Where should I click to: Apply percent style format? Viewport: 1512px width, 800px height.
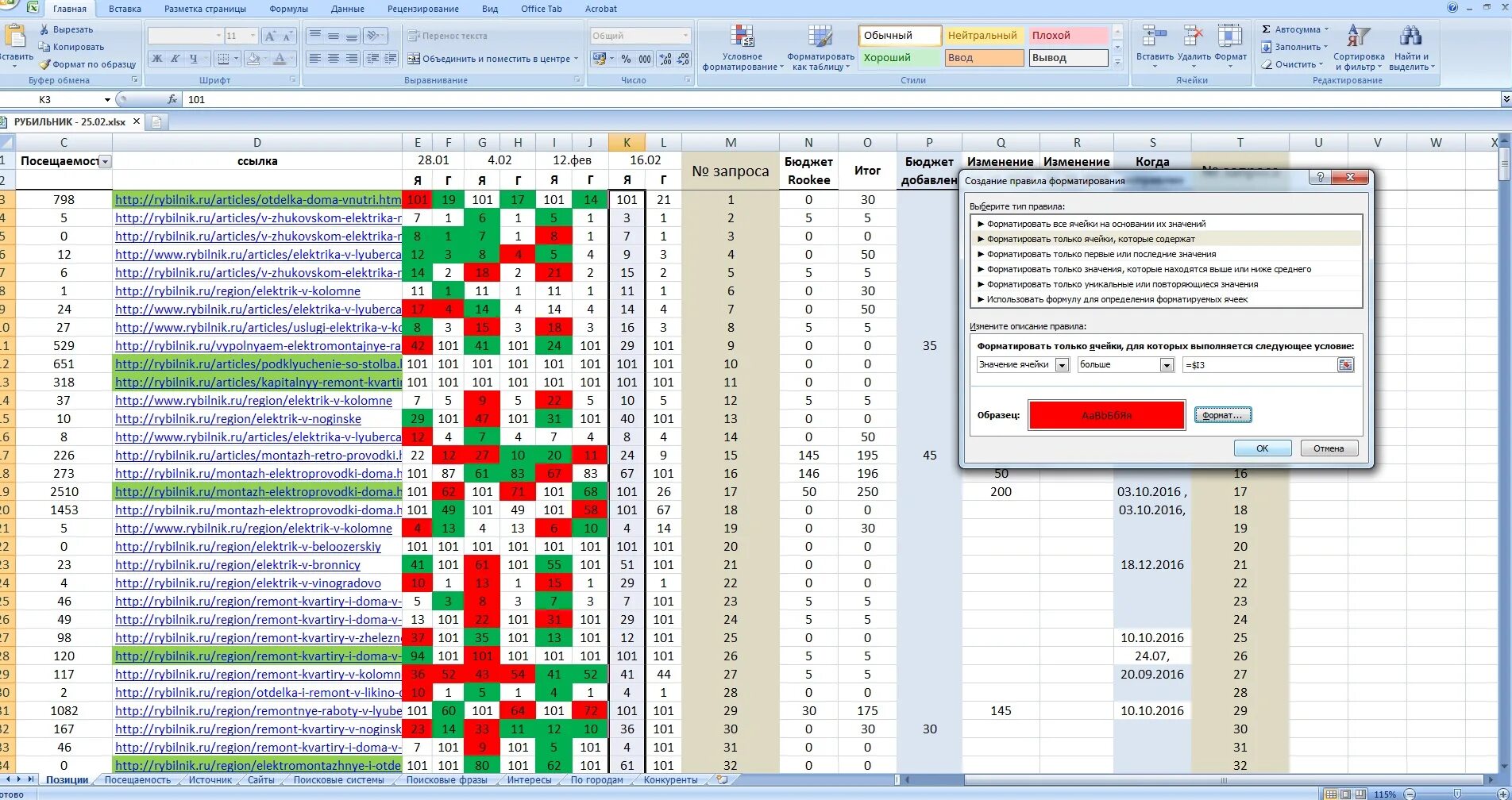coord(627,59)
